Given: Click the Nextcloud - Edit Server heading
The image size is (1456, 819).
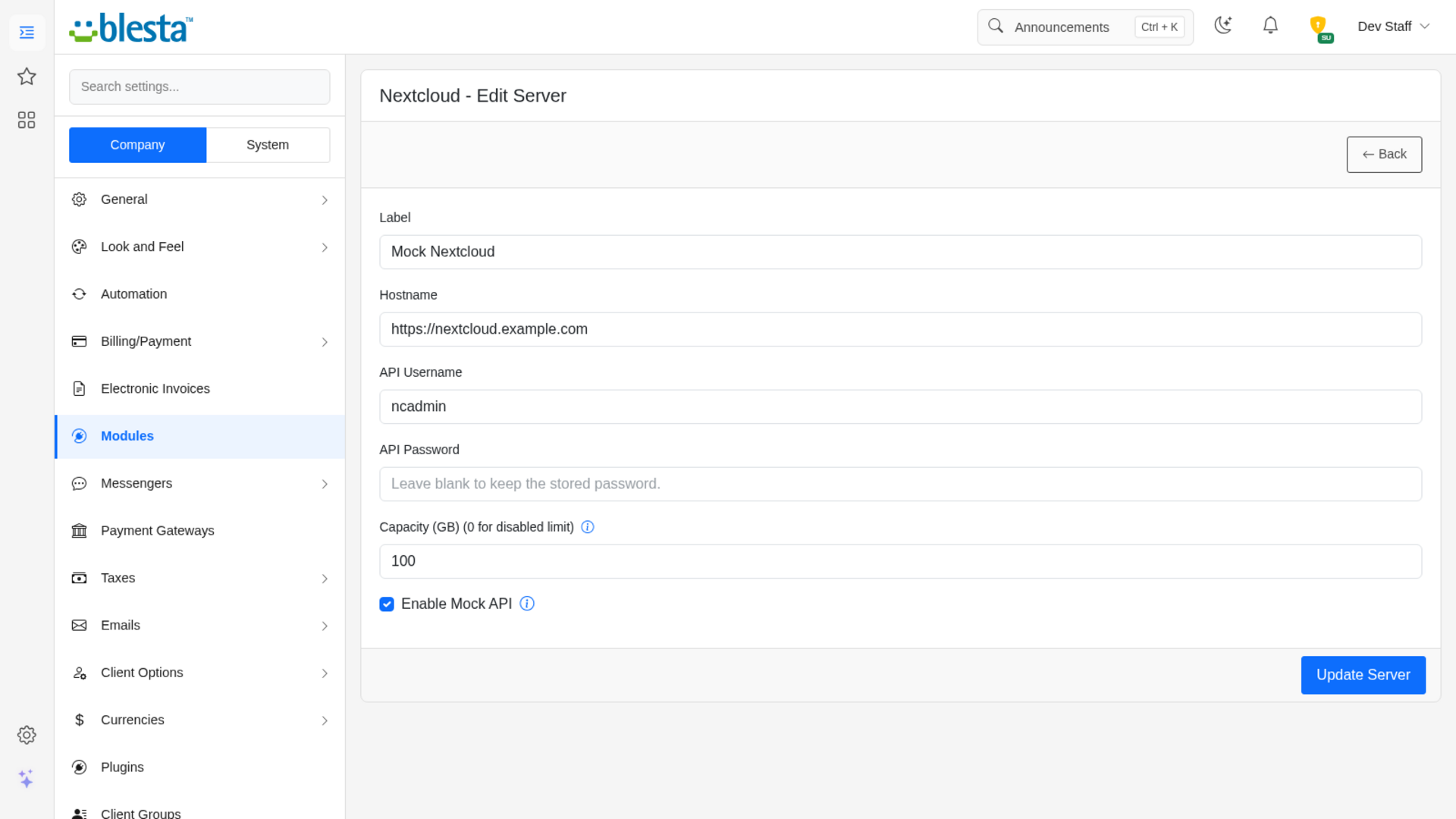Looking at the screenshot, I should 472,96.
